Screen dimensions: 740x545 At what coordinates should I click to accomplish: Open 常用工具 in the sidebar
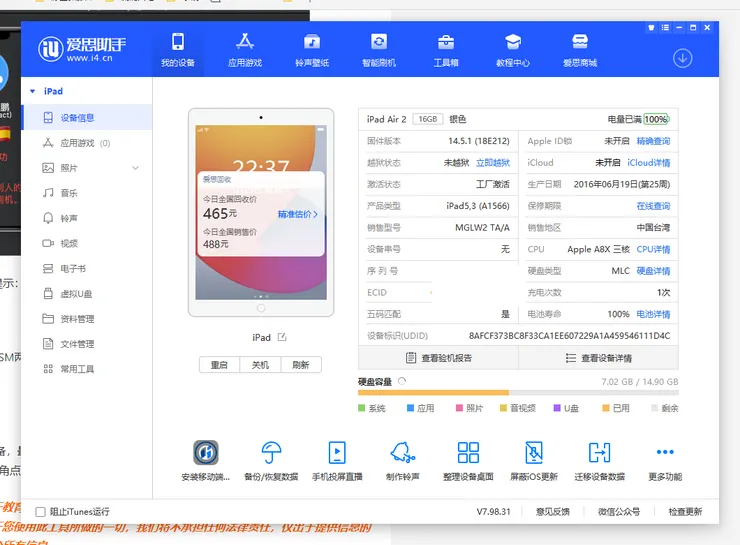[x=87, y=369]
